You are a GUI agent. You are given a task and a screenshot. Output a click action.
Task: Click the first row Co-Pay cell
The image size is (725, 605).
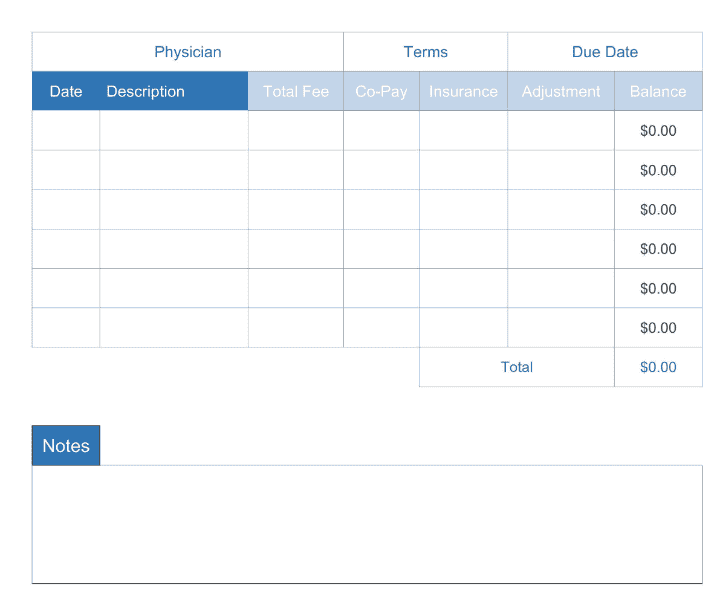tap(381, 130)
